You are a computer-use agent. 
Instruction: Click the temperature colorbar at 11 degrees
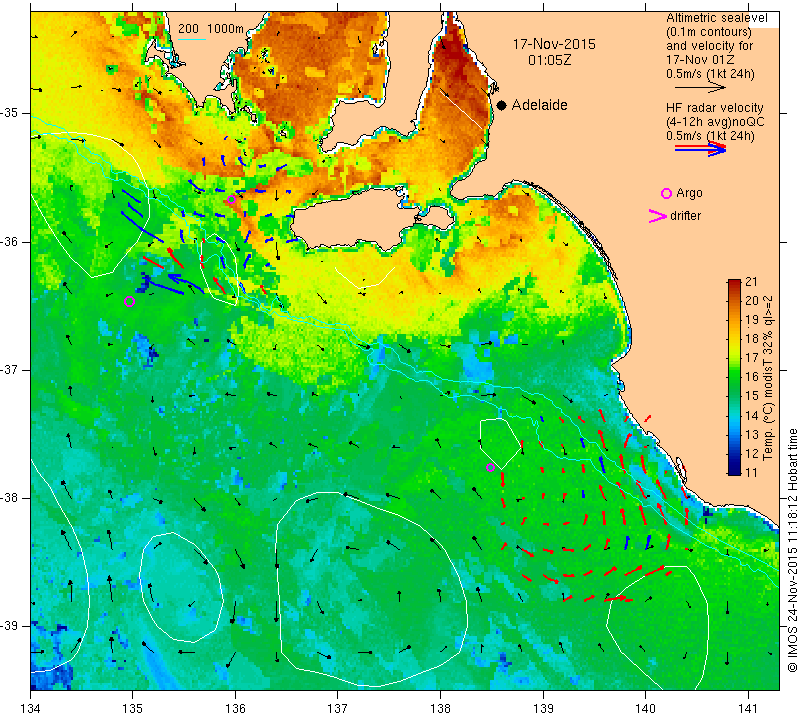pos(734,472)
